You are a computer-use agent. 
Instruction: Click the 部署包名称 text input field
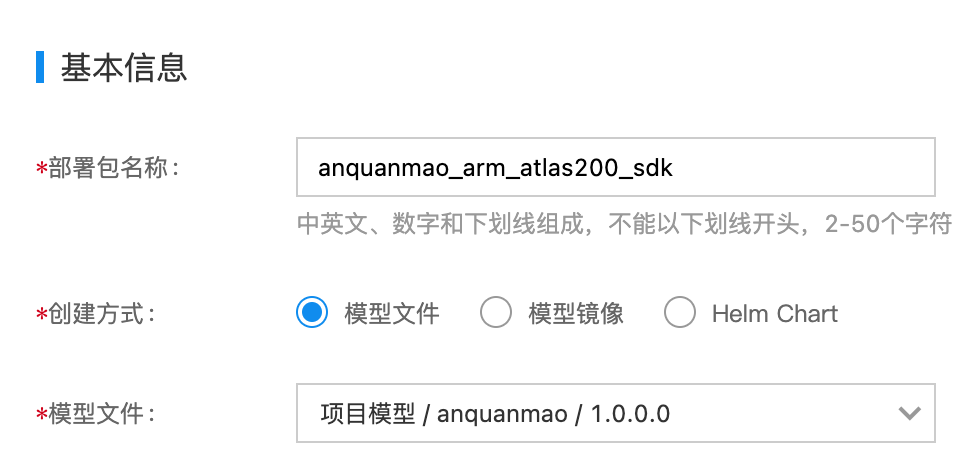click(x=616, y=167)
